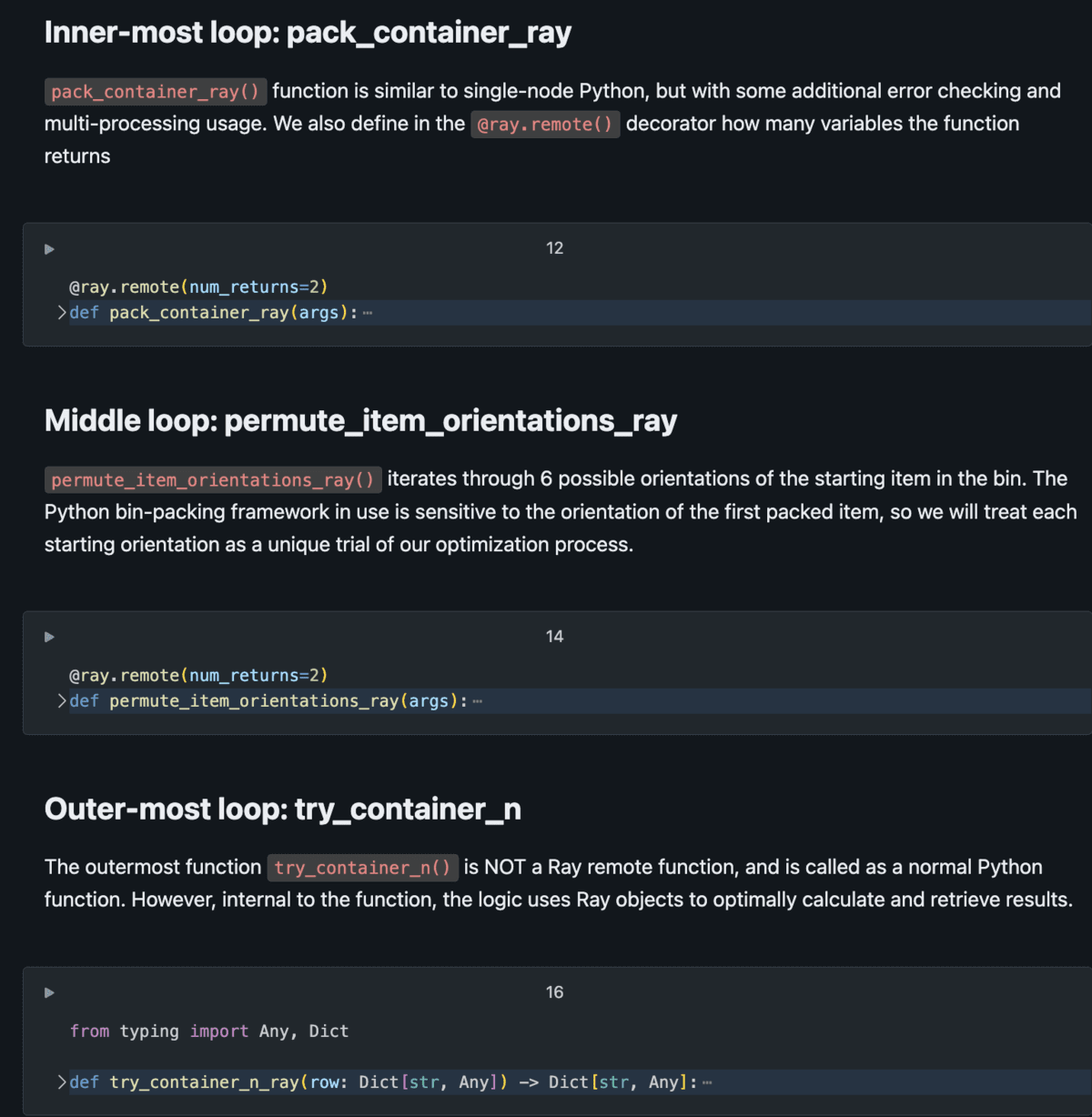The width and height of the screenshot is (1092, 1117).
Task: Unfold the try_container_n_ray function definition
Action: 62,1082
